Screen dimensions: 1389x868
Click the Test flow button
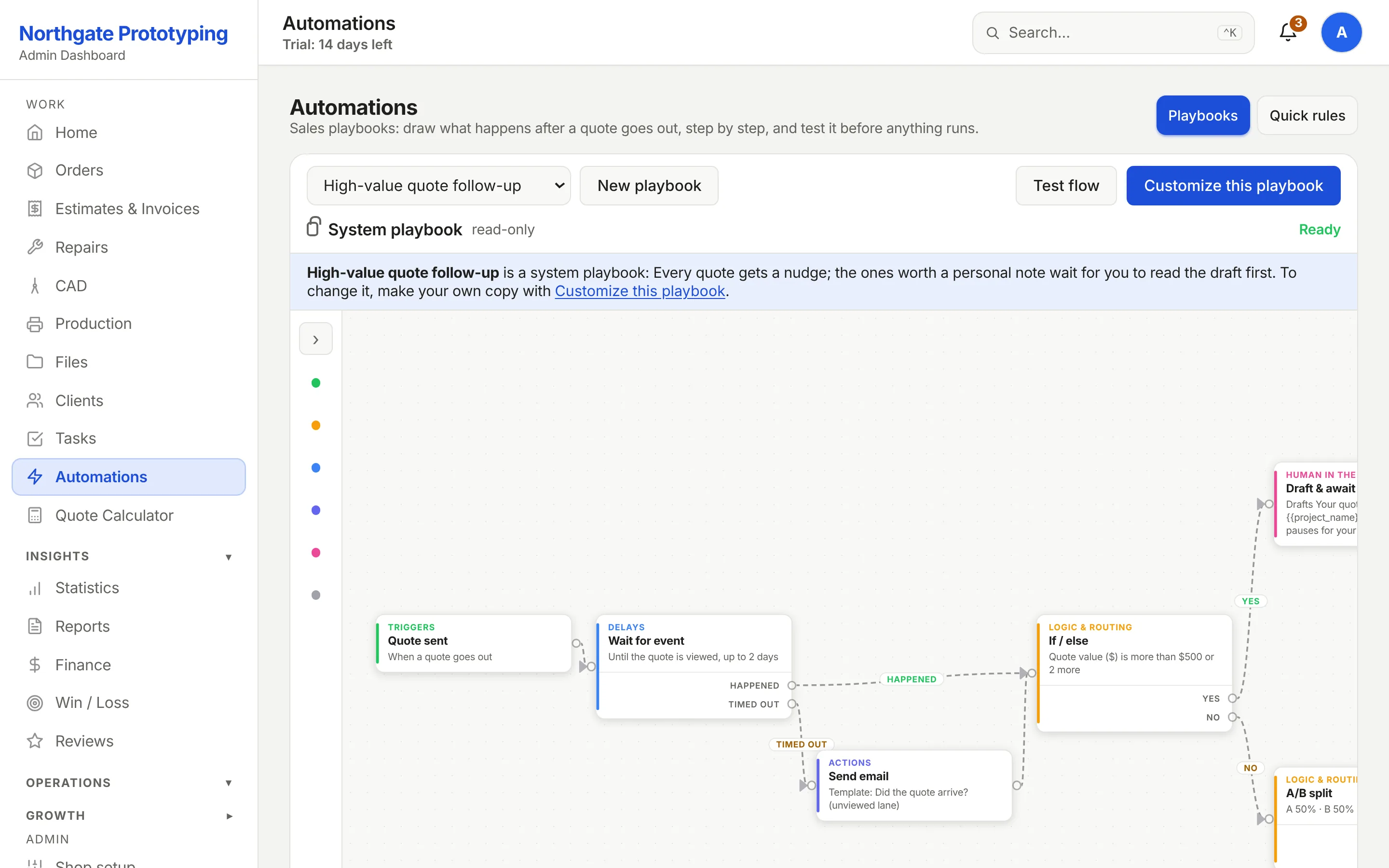[1066, 186]
